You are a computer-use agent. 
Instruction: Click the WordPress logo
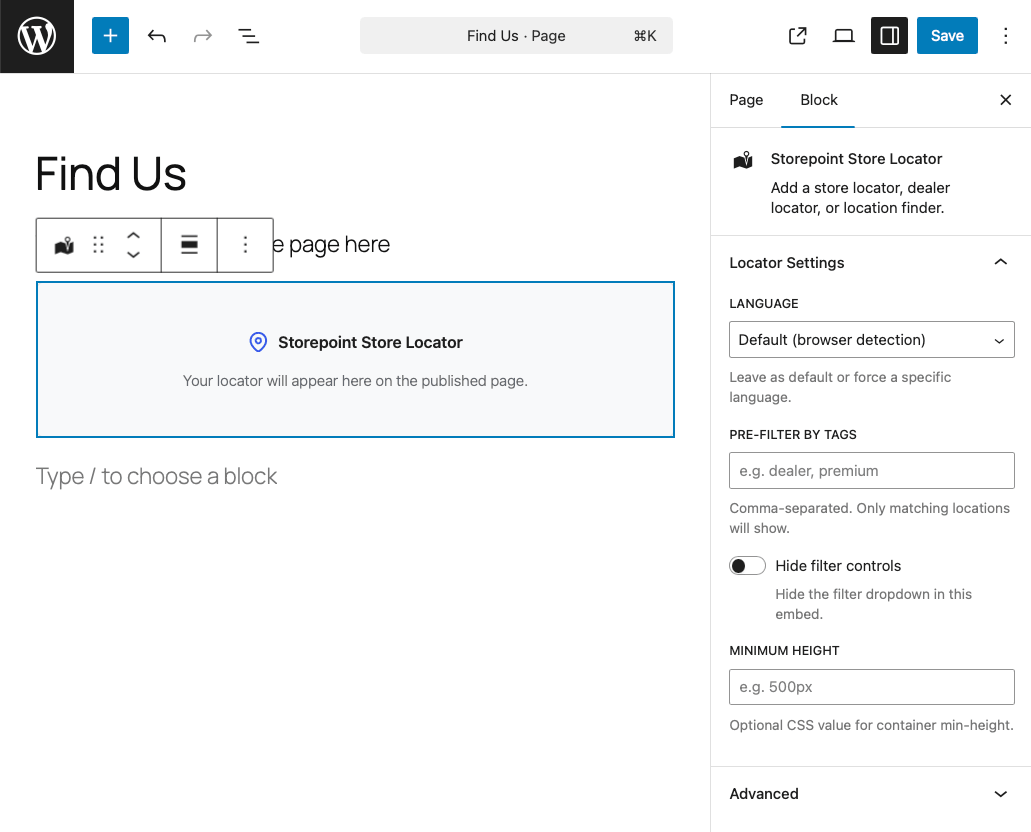pos(36,35)
